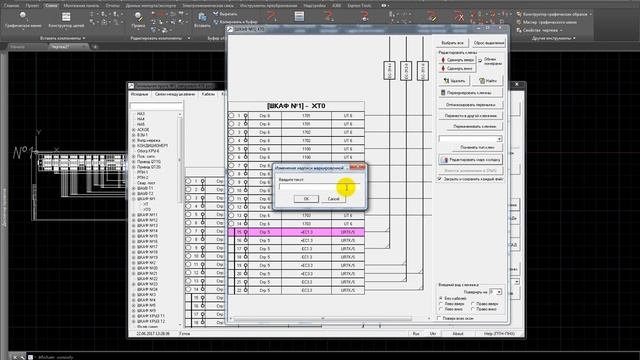Click About in the status bar
The width and height of the screenshot is (640, 360).
pos(458,334)
